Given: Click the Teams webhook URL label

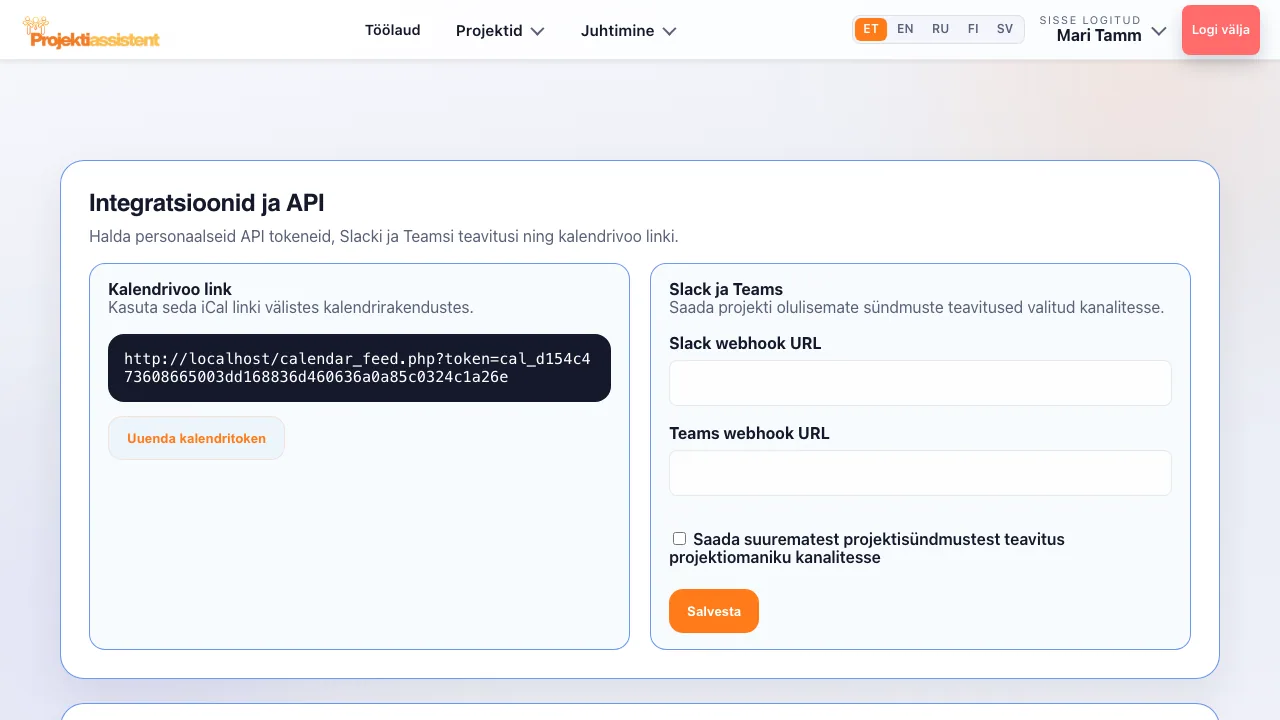Looking at the screenshot, I should coord(749,433).
